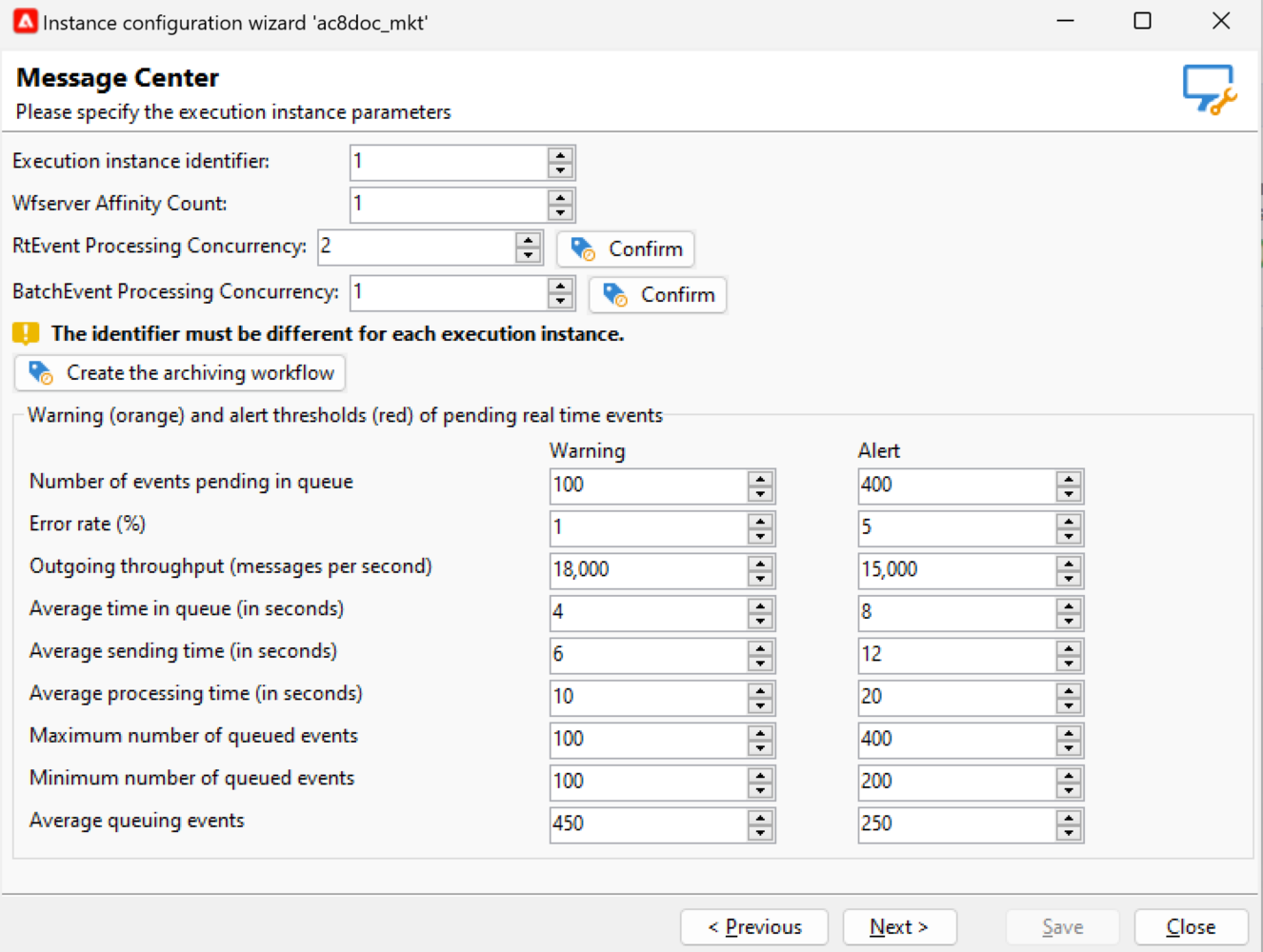The width and height of the screenshot is (1263, 952).
Task: Minimize the Instance configuration wizard window
Action: [x=1066, y=21]
